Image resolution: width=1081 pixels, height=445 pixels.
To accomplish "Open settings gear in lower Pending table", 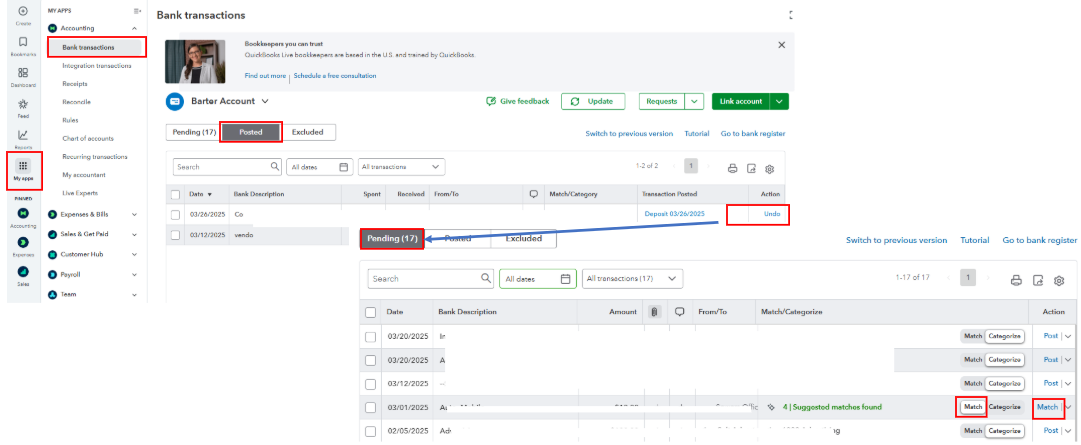I will coord(1059,280).
